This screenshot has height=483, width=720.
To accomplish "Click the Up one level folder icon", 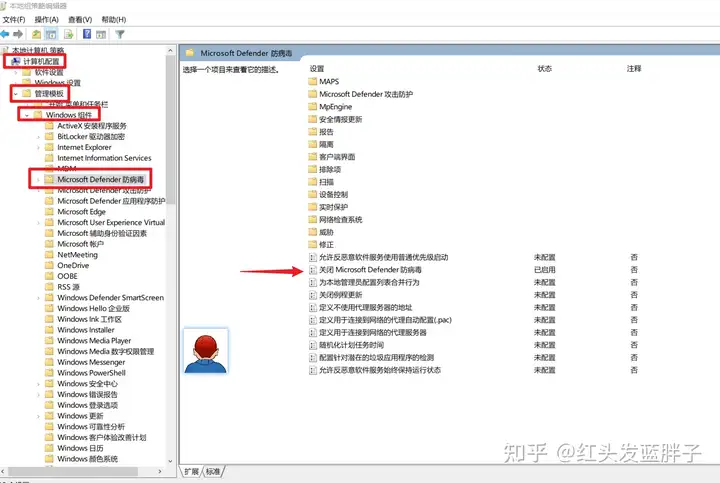I will pyautogui.click(x=36, y=34).
